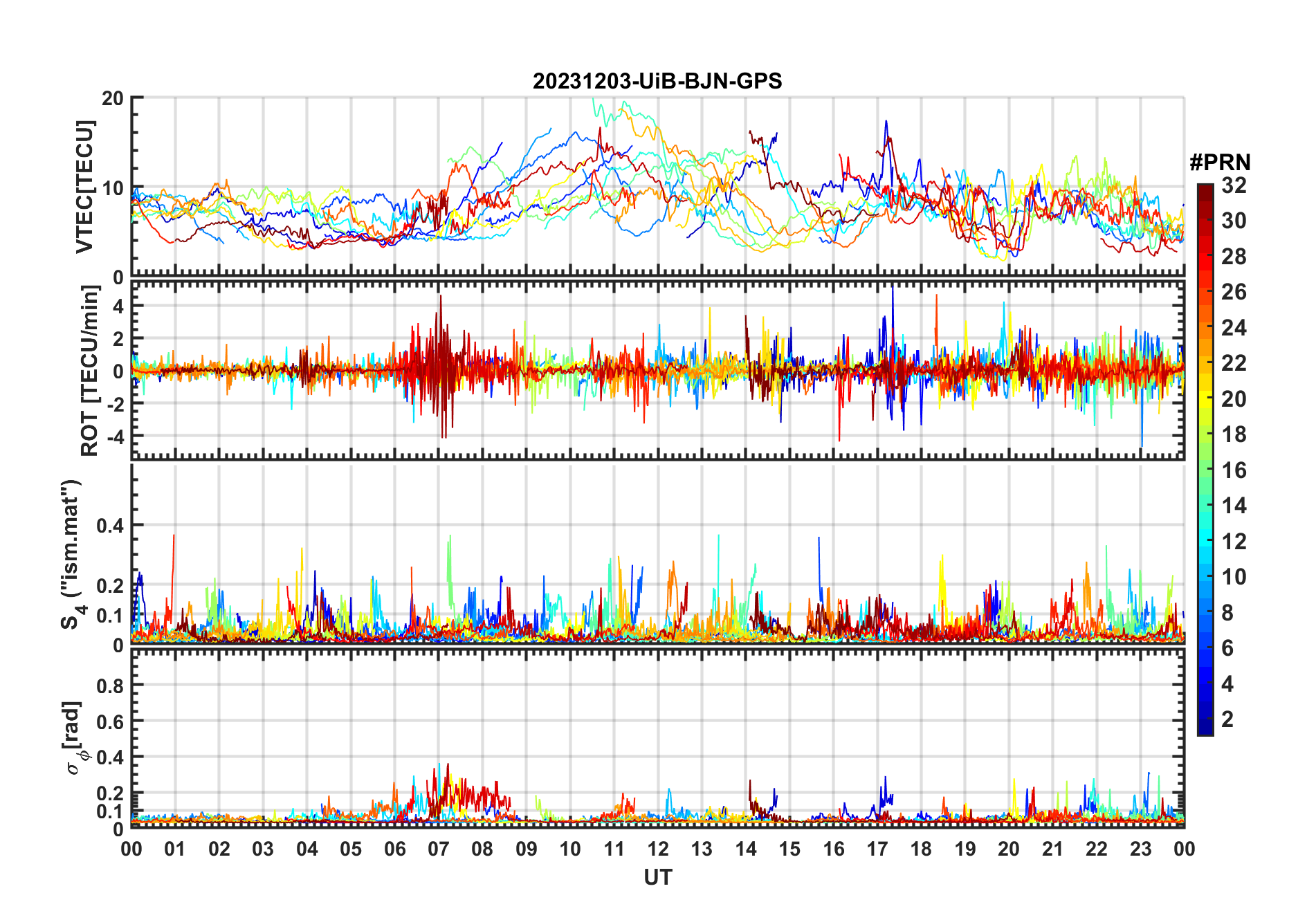Click the 0.4 tick on the σφ axis
The width and height of the screenshot is (1316, 920).
click(110, 757)
